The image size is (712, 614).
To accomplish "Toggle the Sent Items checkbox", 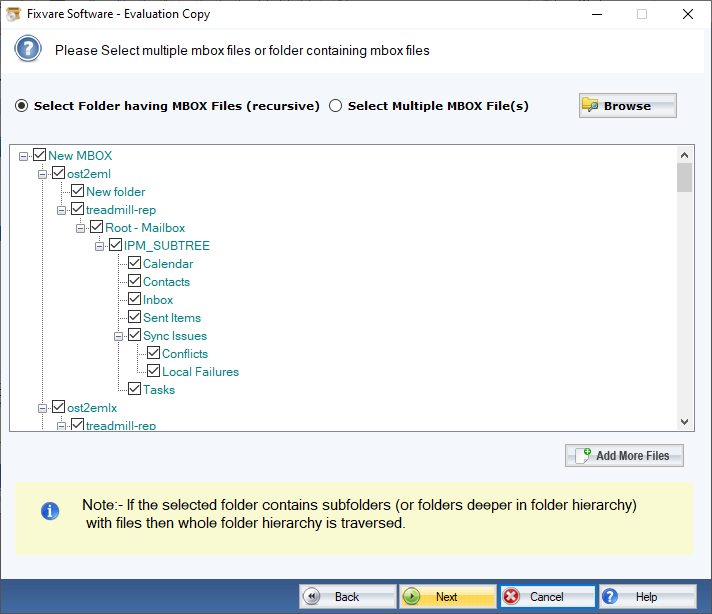I will [x=135, y=318].
